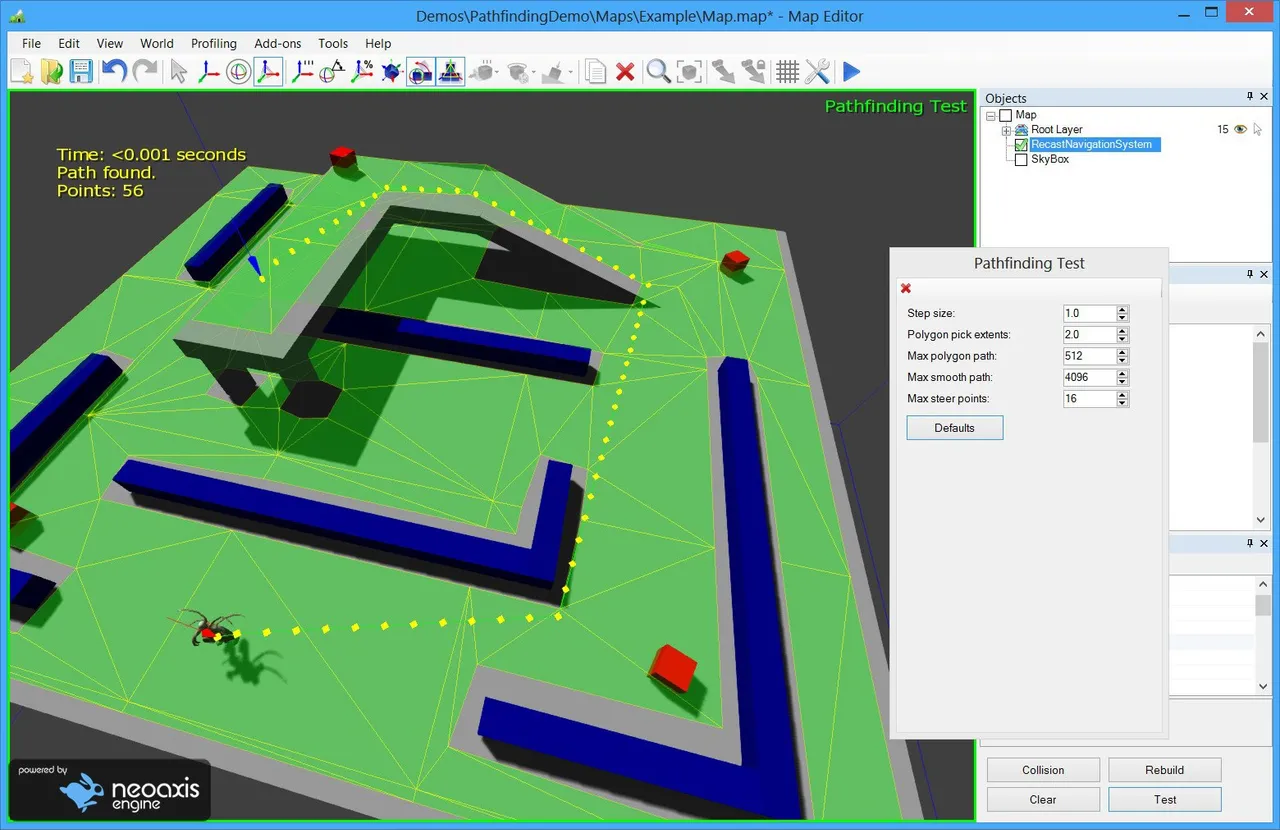1280x830 pixels.
Task: Activate the move objects tool
Action: pos(208,71)
